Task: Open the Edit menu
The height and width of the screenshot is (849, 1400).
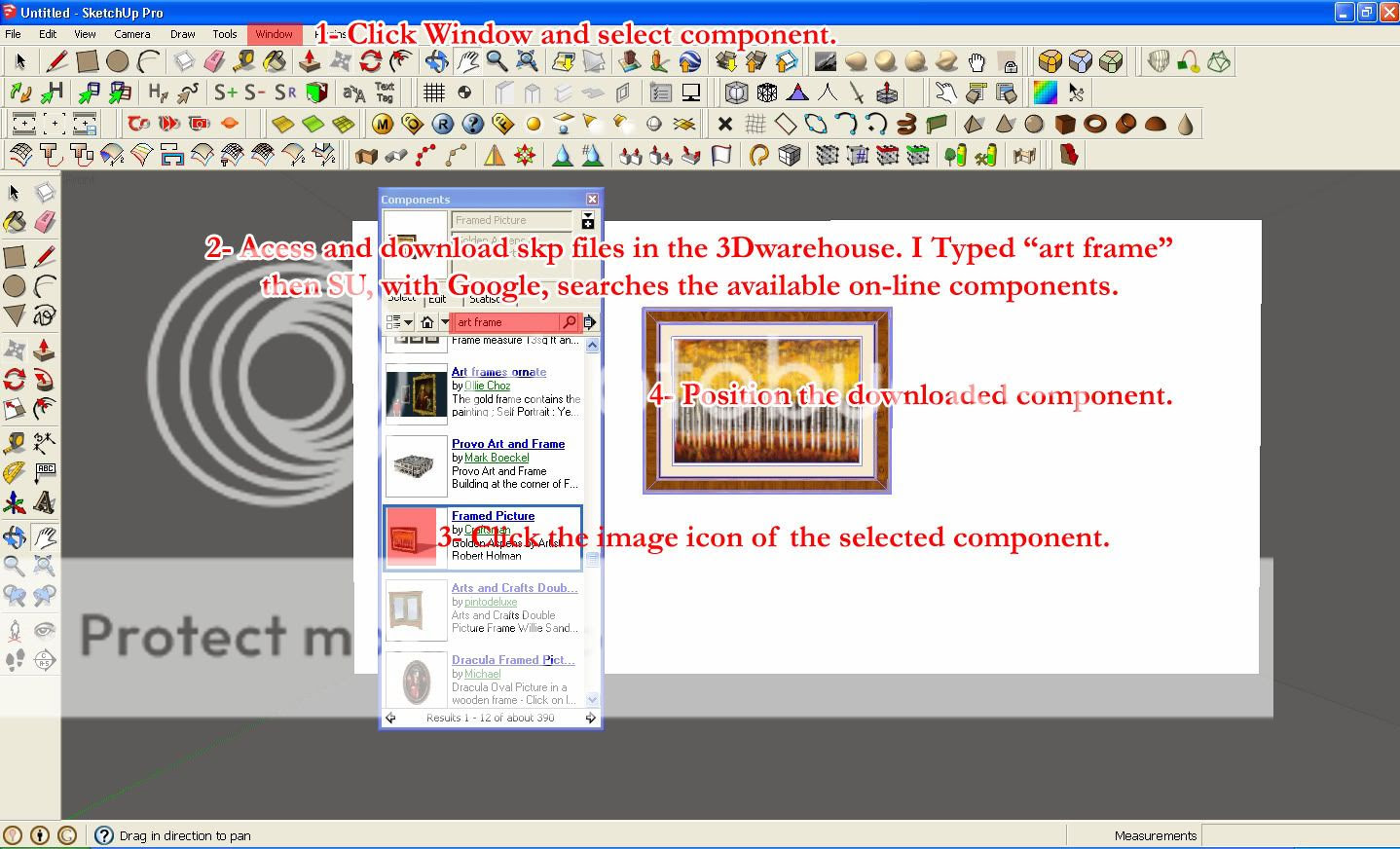Action: [x=48, y=34]
